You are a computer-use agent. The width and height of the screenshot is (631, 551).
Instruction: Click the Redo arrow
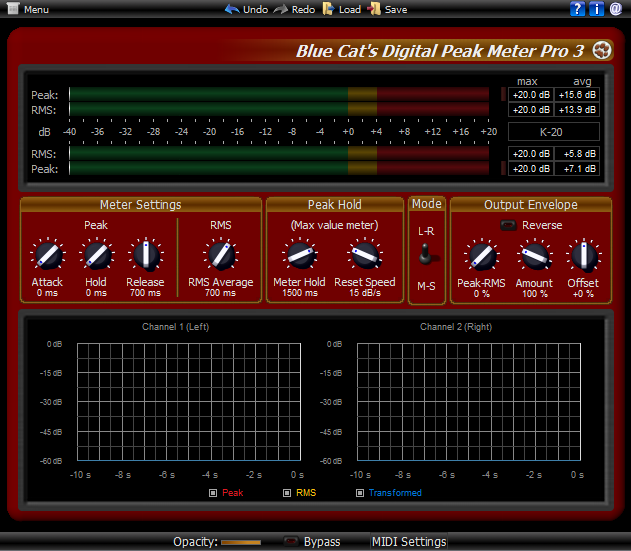[294, 9]
